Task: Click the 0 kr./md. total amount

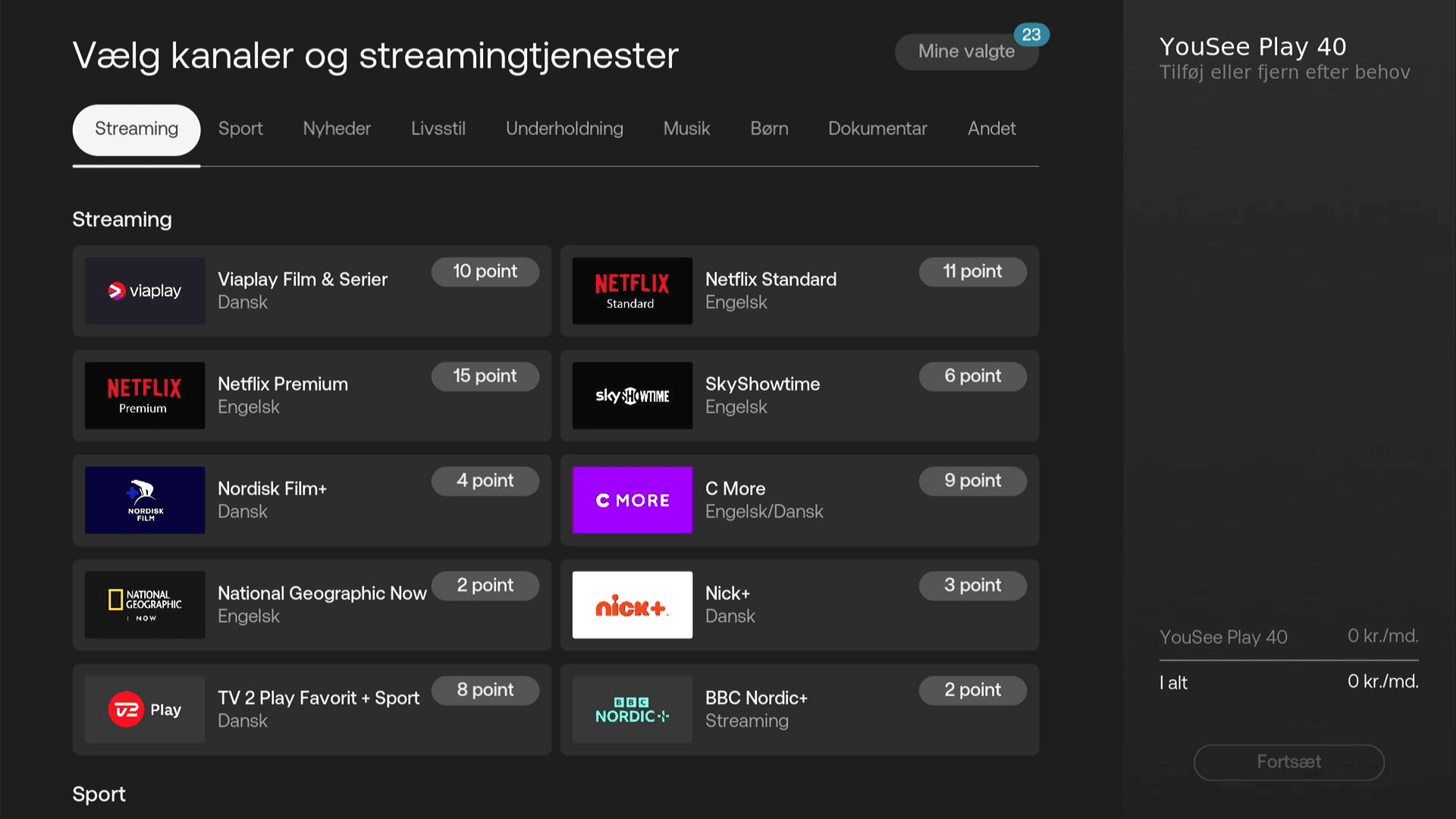Action: 1382,682
